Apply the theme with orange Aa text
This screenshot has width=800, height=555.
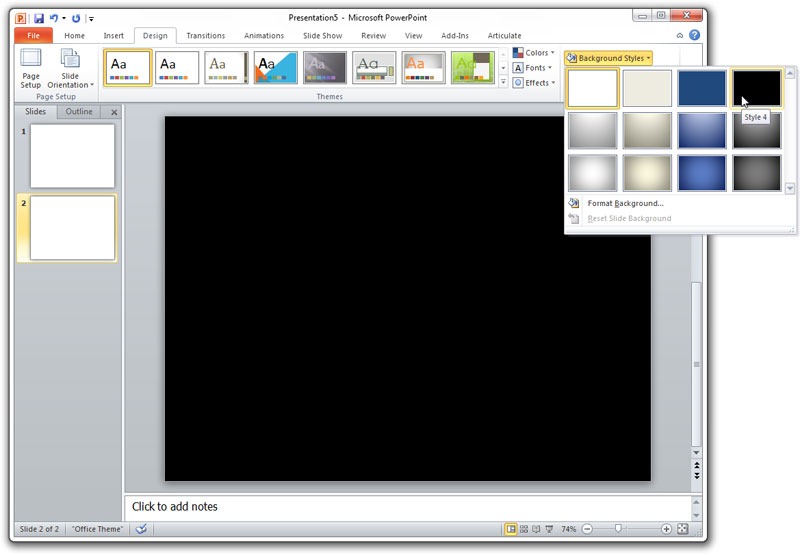[423, 67]
